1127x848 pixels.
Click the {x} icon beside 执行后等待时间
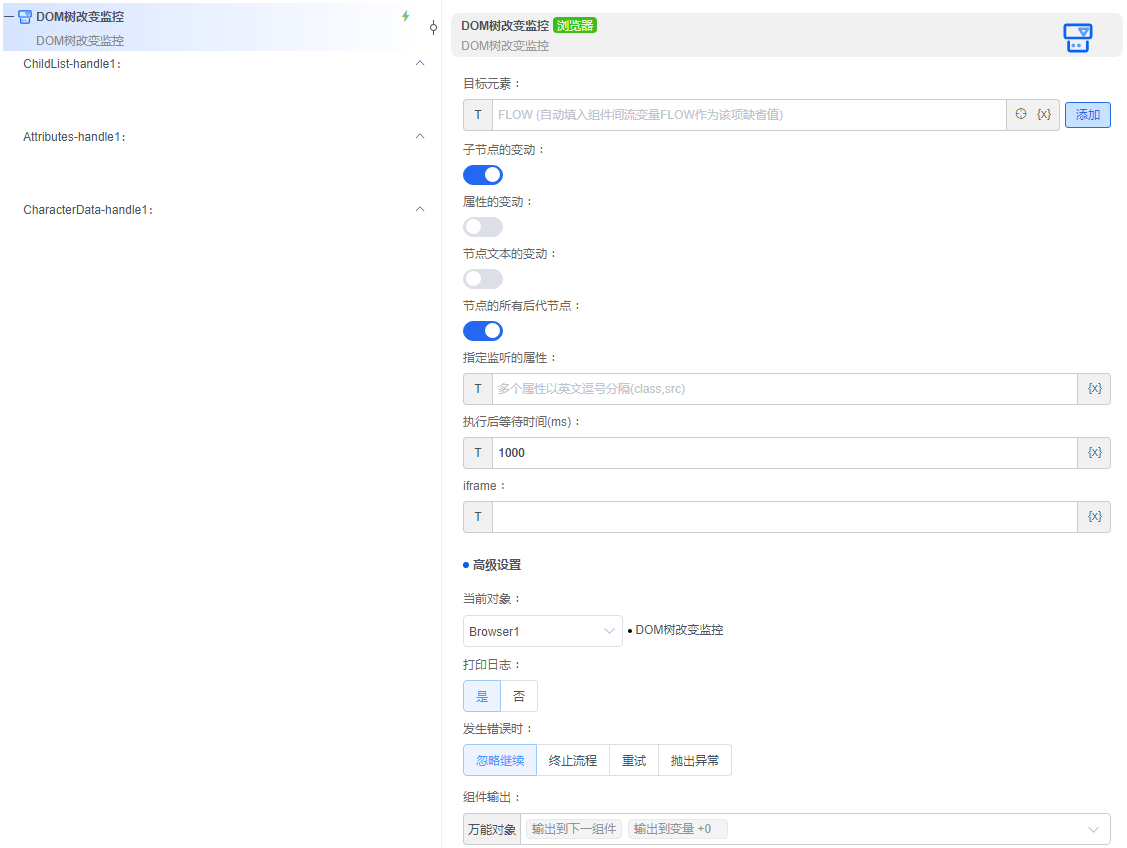tap(1093, 452)
